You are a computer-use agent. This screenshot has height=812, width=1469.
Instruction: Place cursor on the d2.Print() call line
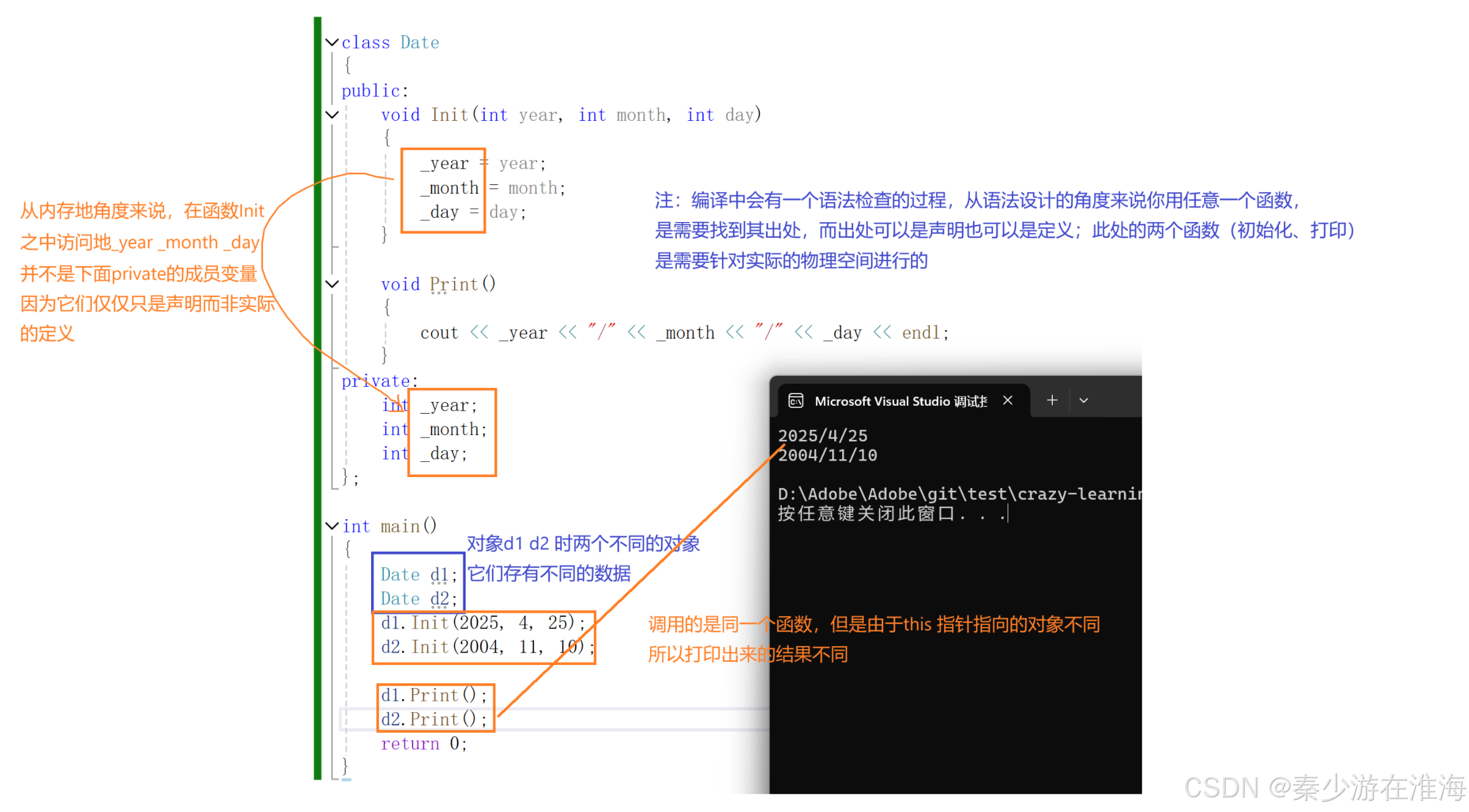(x=433, y=719)
